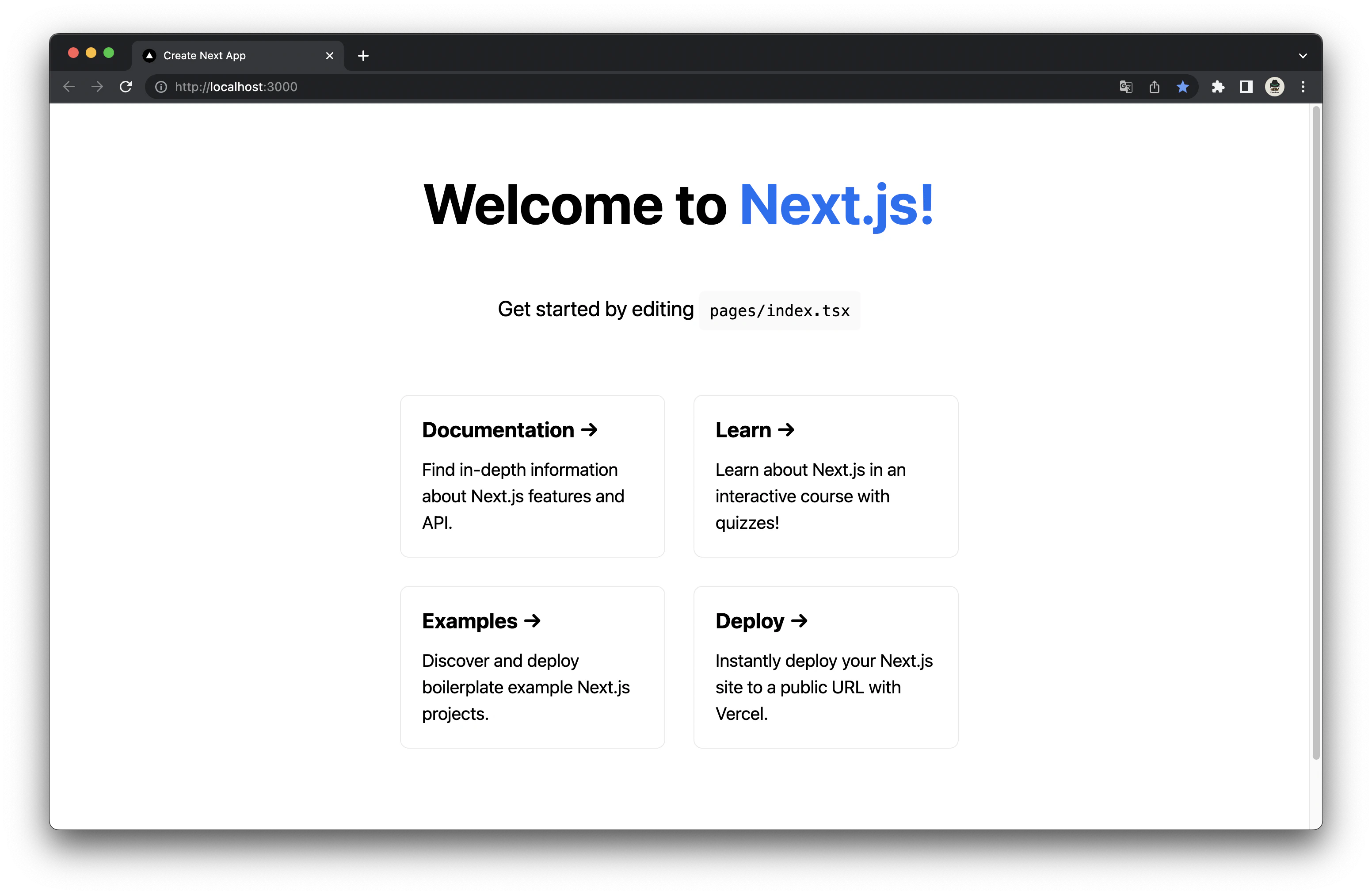Close the Create Next App tab
1372x895 pixels.
pyautogui.click(x=330, y=56)
